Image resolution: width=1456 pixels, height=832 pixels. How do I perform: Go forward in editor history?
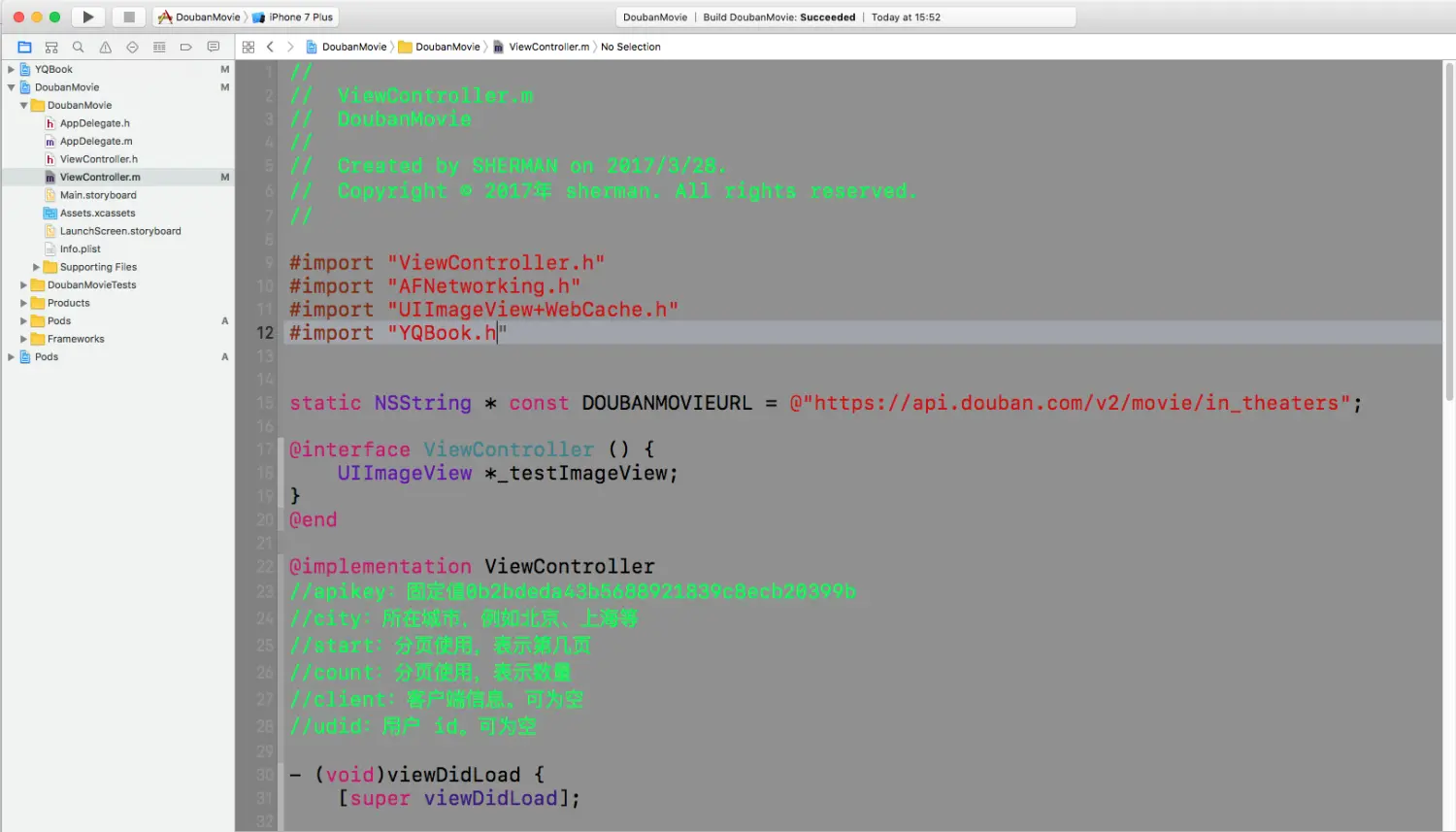(290, 47)
